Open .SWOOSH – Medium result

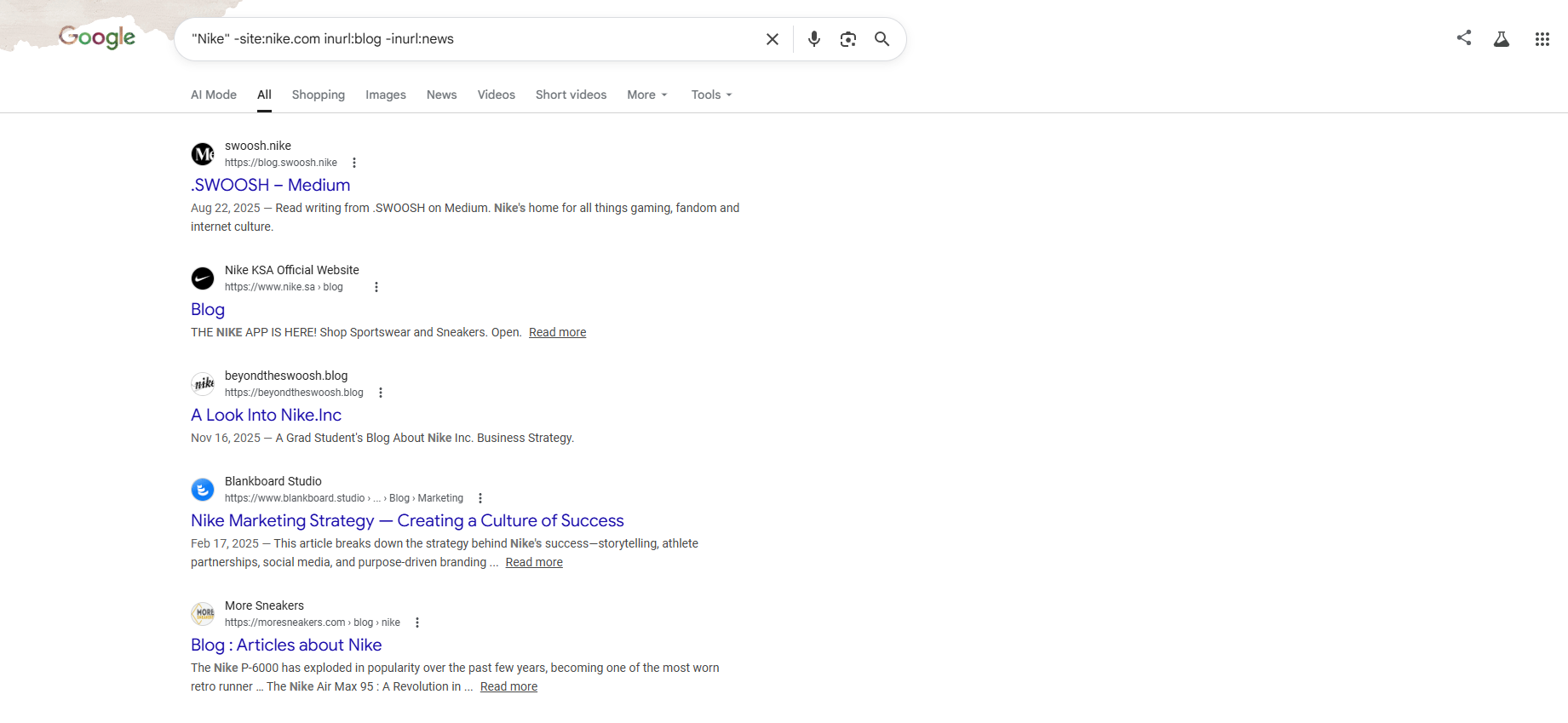tap(271, 185)
